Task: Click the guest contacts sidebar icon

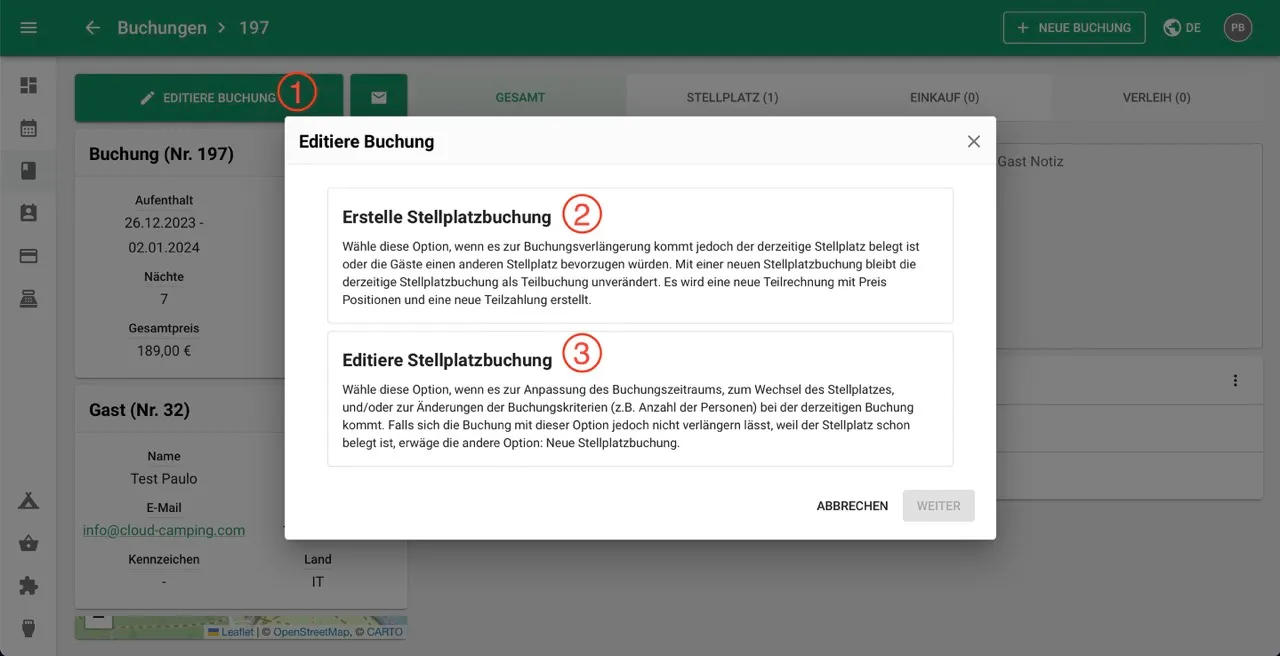Action: [29, 213]
